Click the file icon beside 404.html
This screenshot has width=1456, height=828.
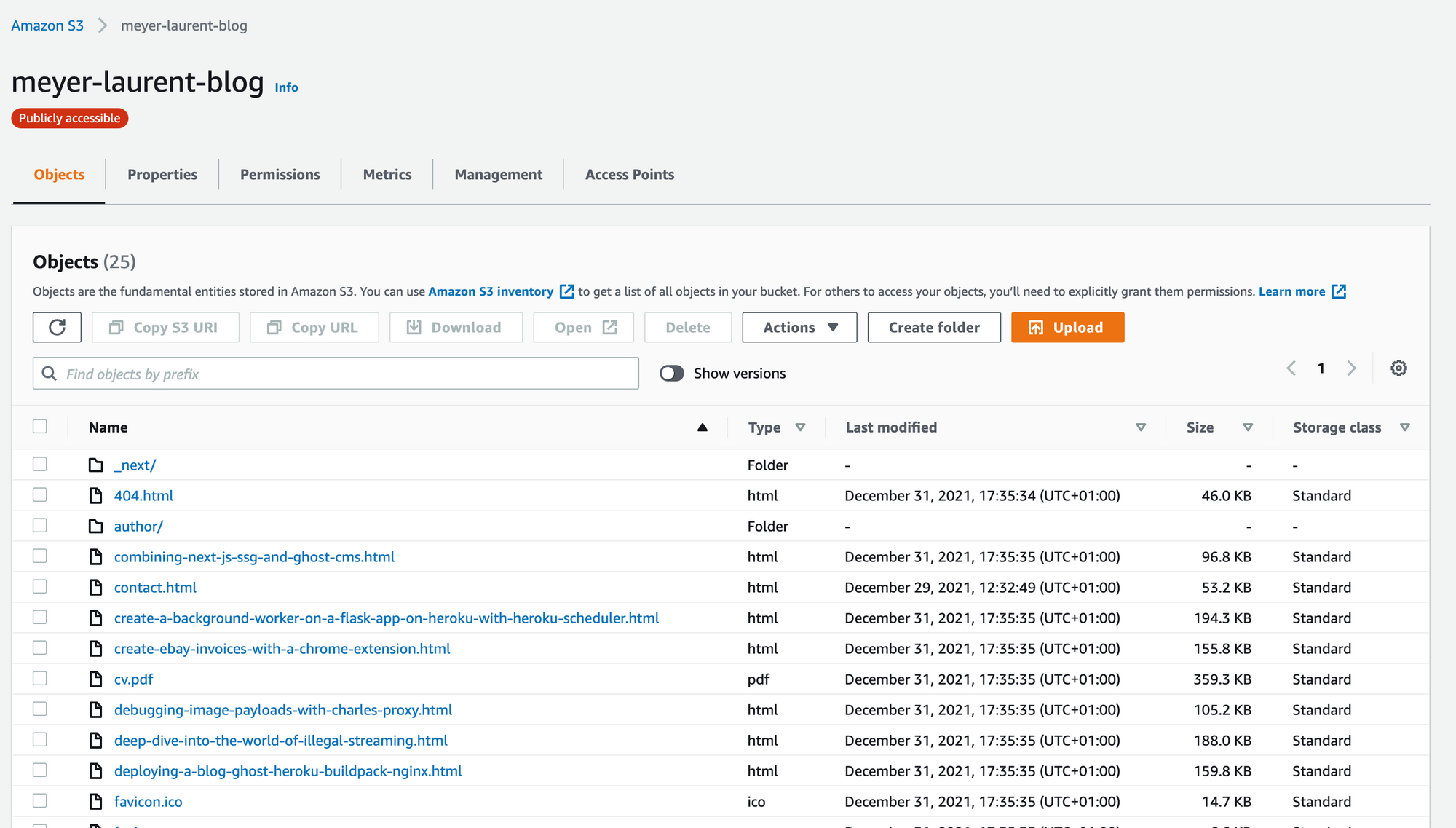click(96, 496)
